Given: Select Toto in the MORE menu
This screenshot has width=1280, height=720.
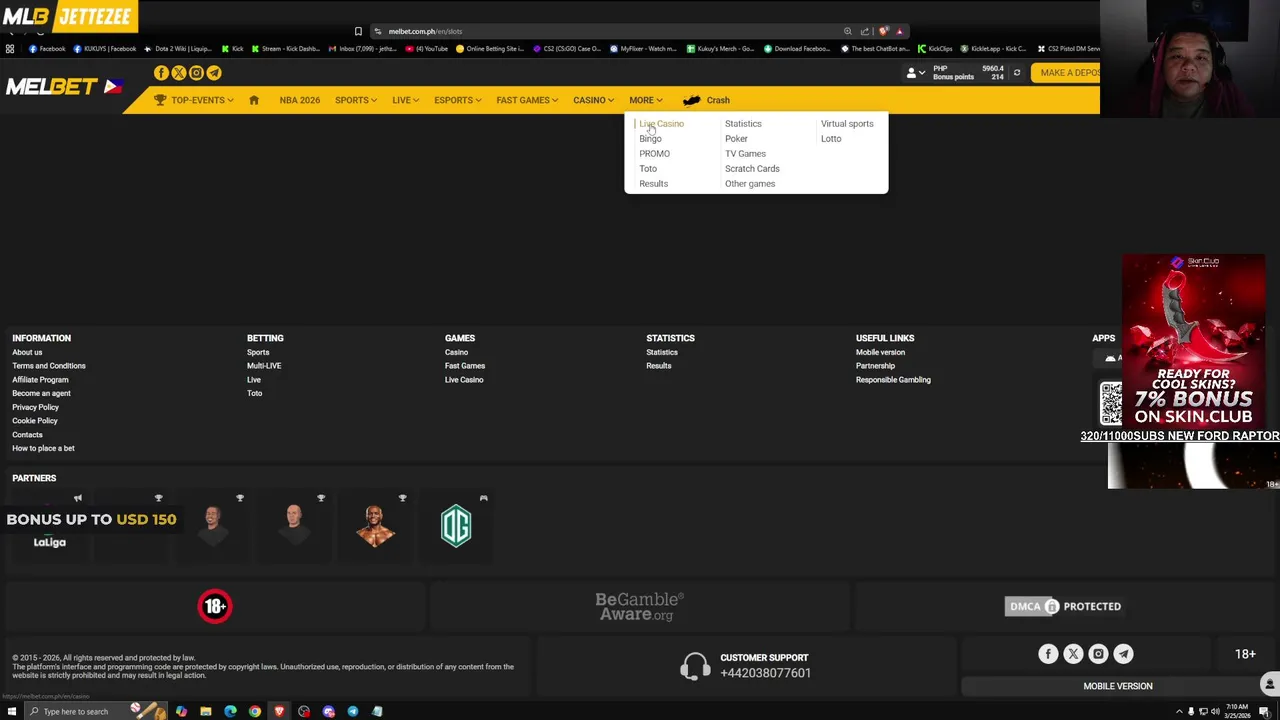Looking at the screenshot, I should click(648, 169).
